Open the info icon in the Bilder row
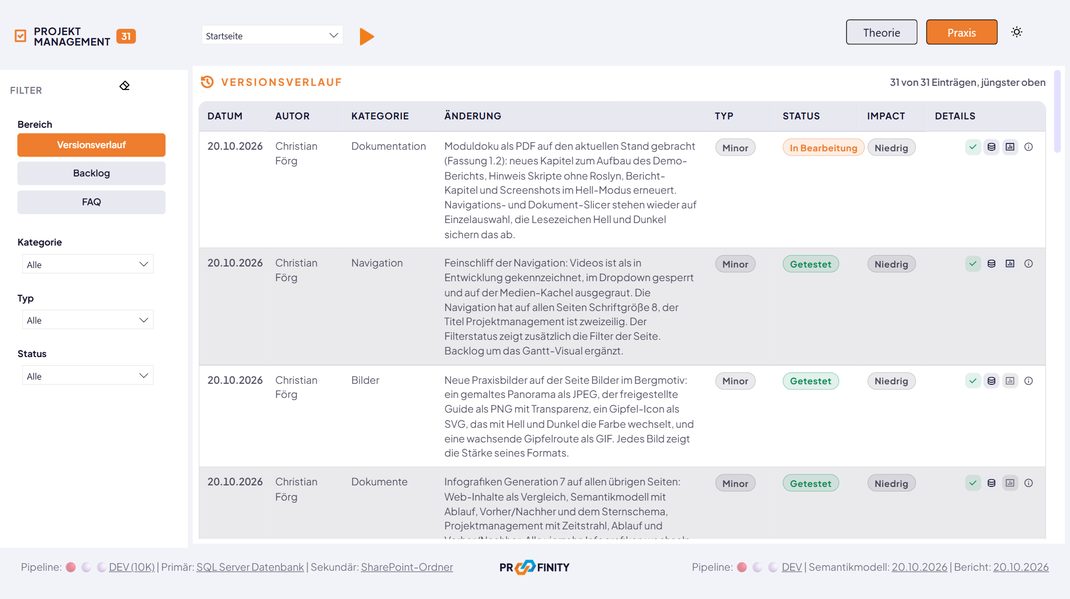The width and height of the screenshot is (1070, 599). 1028,381
